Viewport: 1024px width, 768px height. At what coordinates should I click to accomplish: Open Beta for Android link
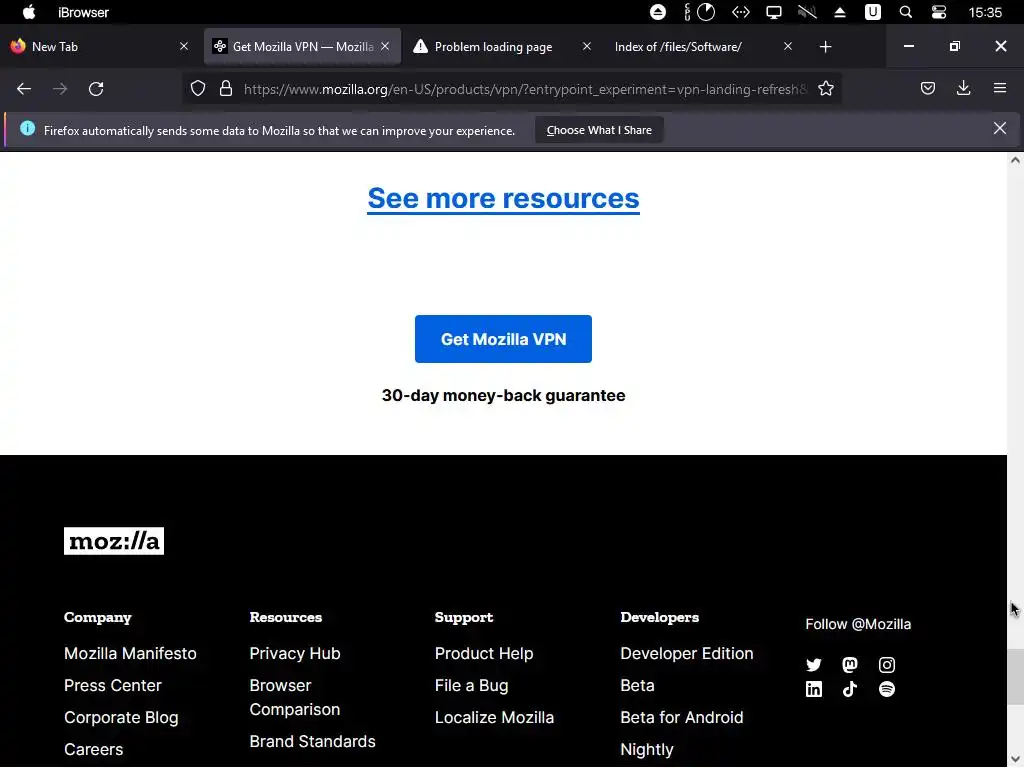pyautogui.click(x=682, y=717)
